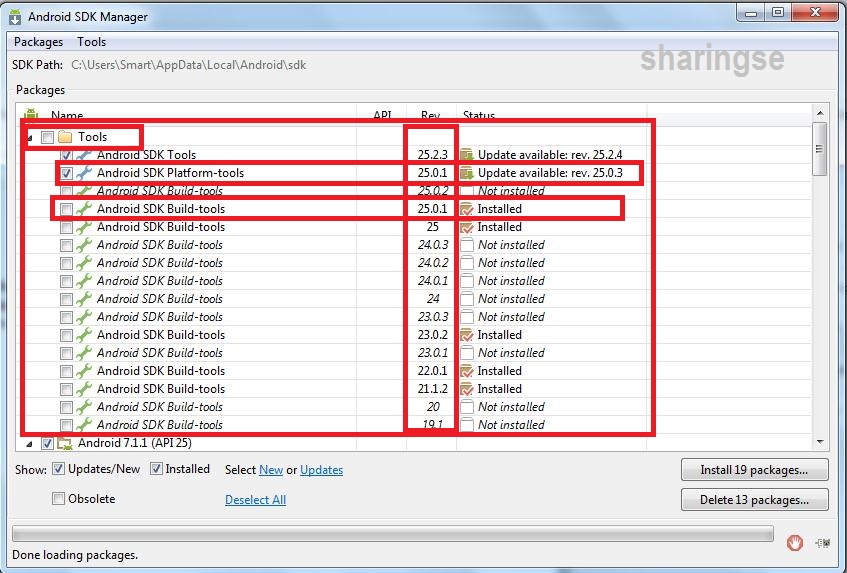Image resolution: width=847 pixels, height=573 pixels.
Task: Click wrench icon of Android SDK Platform-tools
Action: [83, 173]
